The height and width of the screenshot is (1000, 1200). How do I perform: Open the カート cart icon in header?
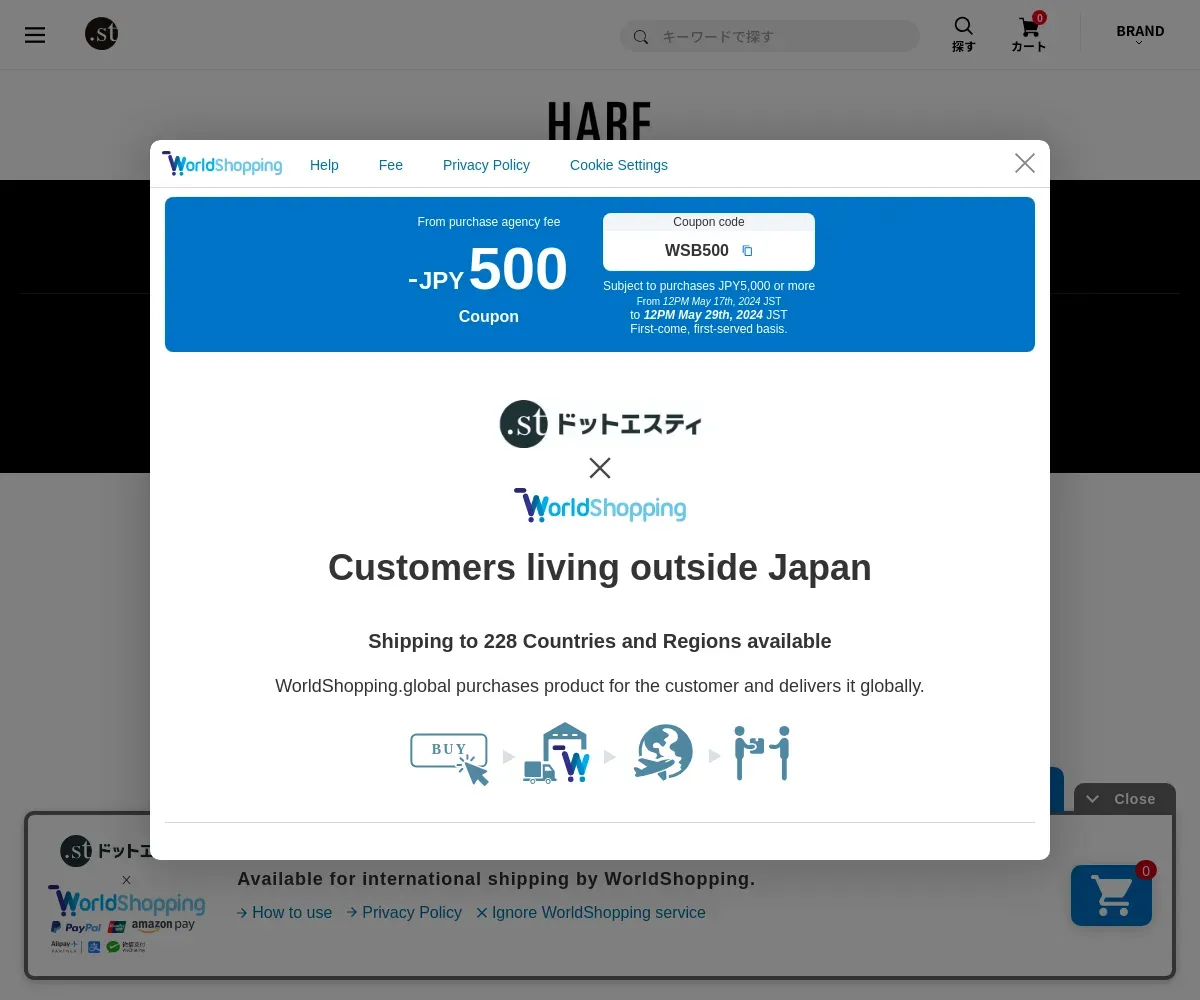[x=1029, y=34]
